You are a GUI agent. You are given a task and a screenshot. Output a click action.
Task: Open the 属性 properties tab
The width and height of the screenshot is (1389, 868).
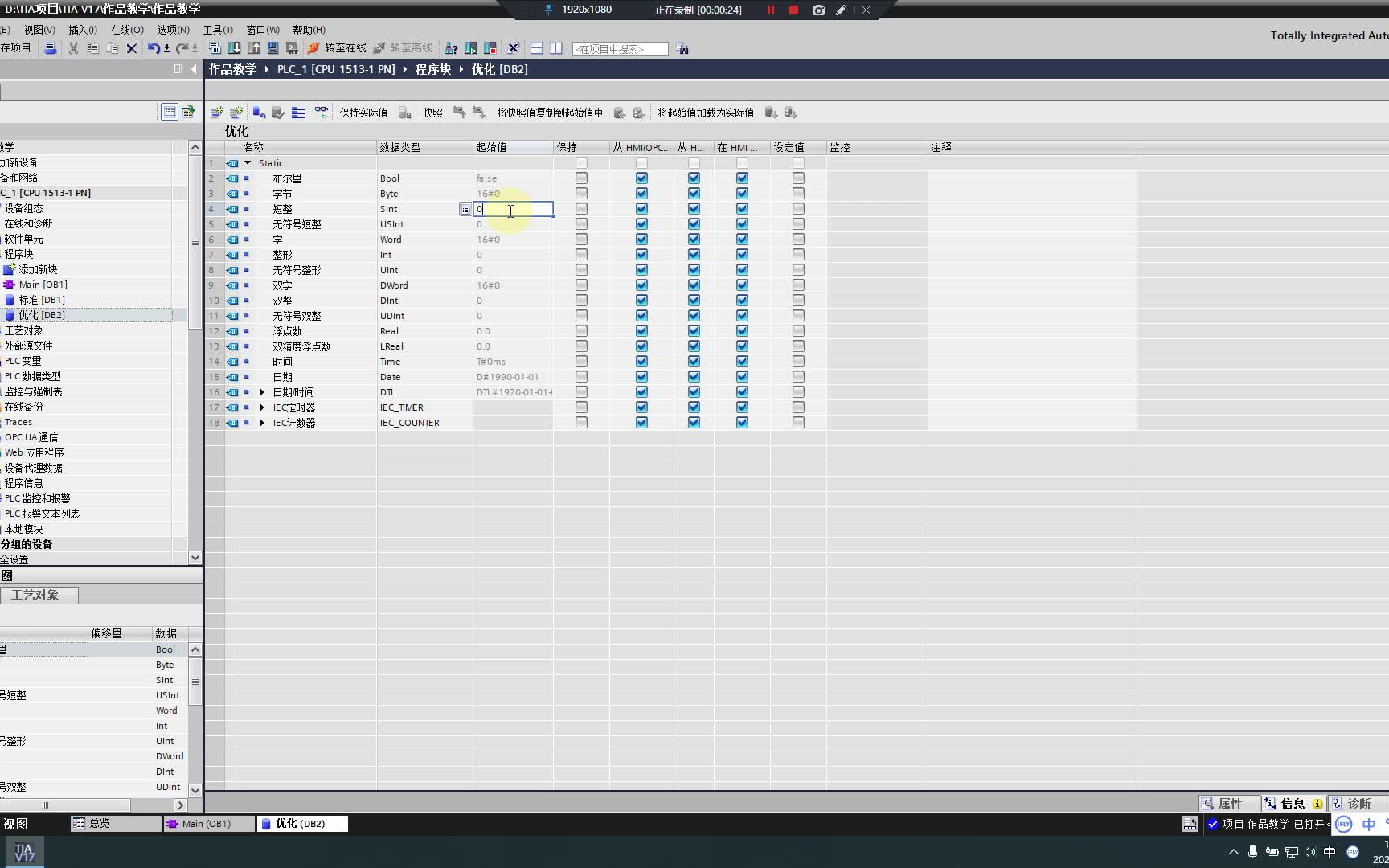(1228, 804)
